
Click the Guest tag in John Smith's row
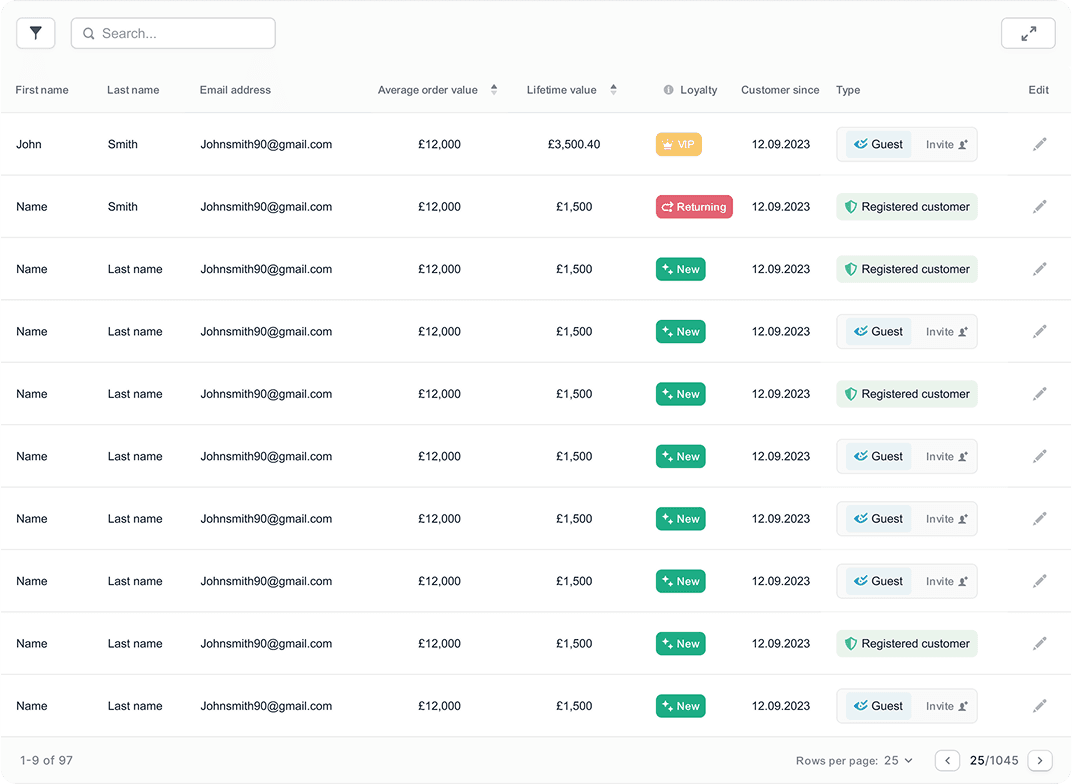click(878, 144)
